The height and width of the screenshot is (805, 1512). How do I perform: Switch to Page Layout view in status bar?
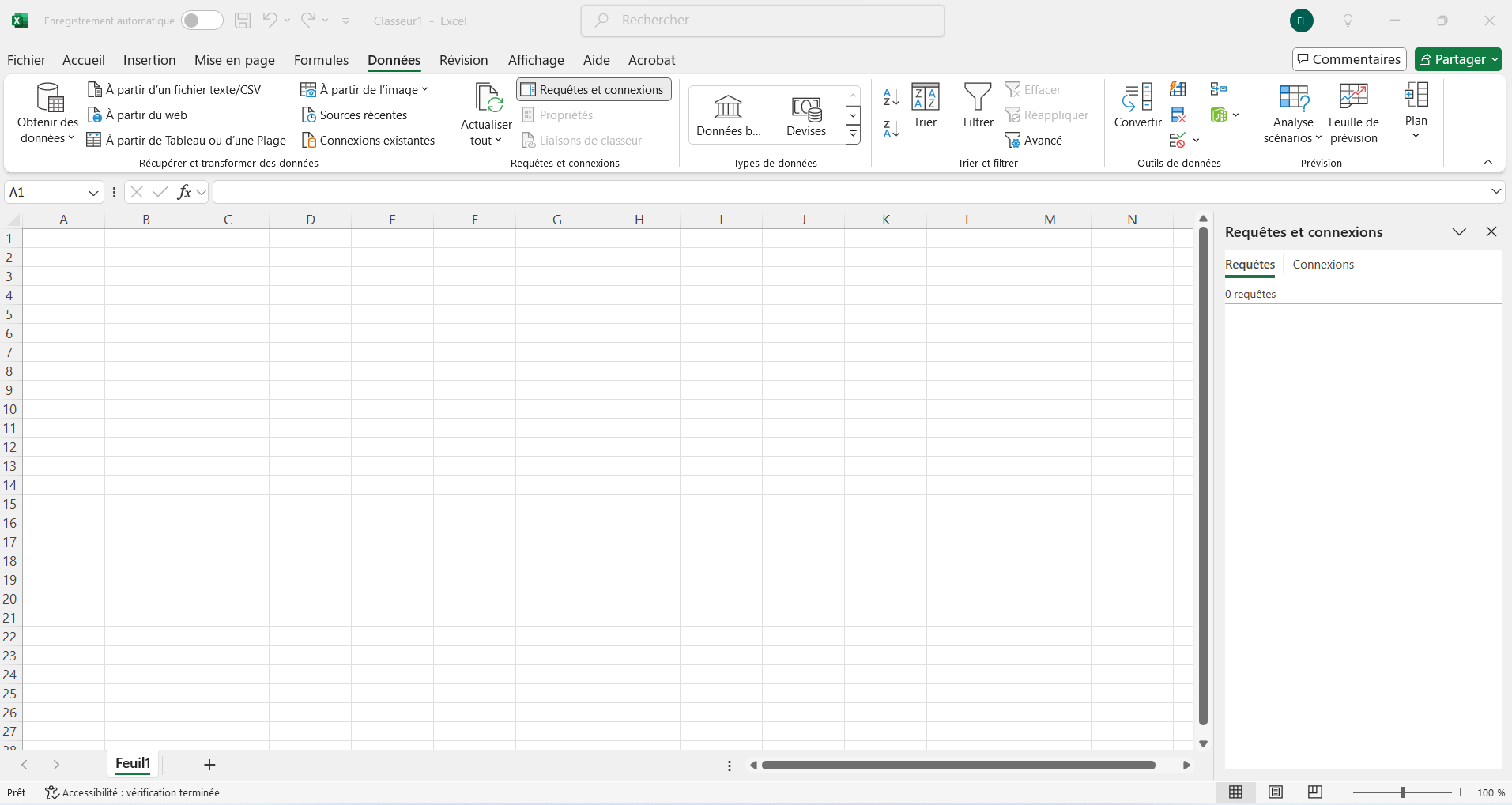(1275, 792)
